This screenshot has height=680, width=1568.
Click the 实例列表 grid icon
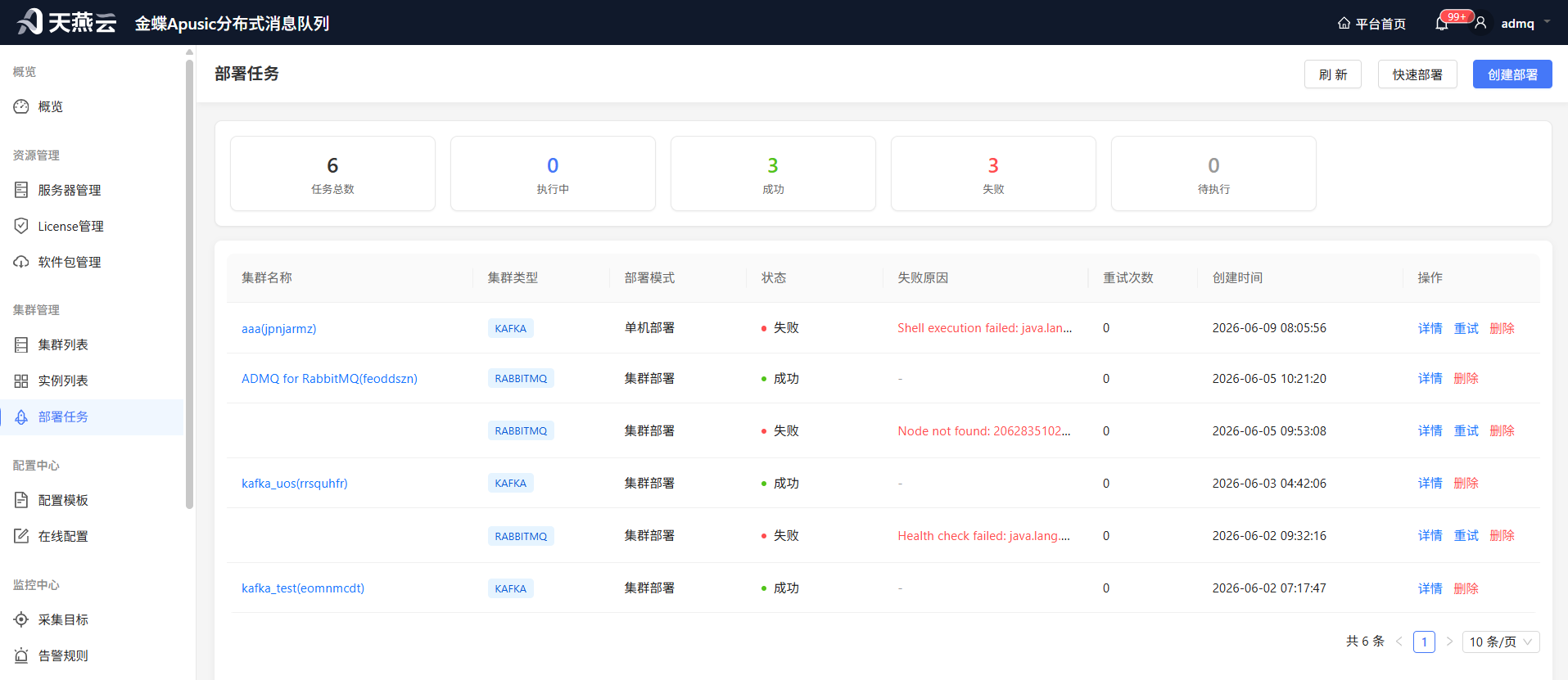point(21,381)
